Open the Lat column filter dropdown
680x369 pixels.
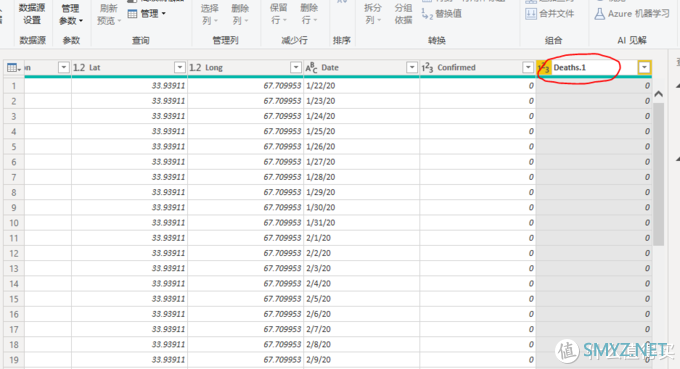180,68
